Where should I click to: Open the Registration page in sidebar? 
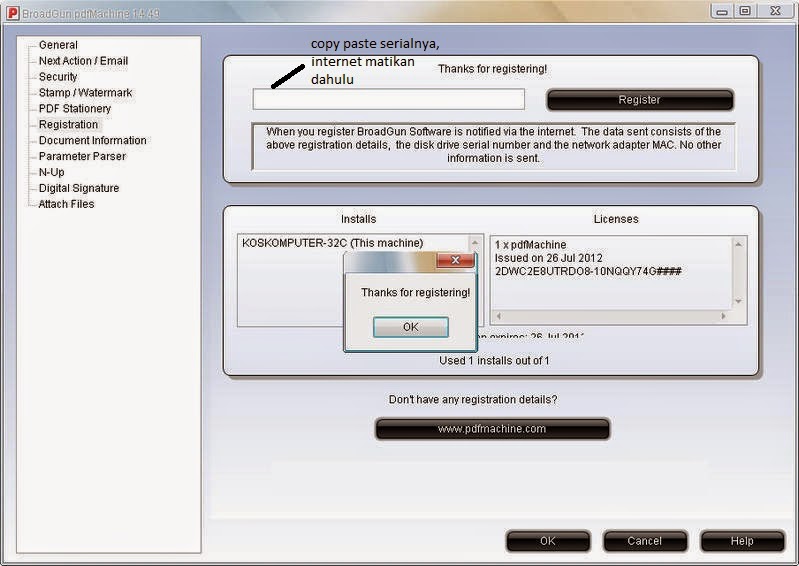(68, 125)
